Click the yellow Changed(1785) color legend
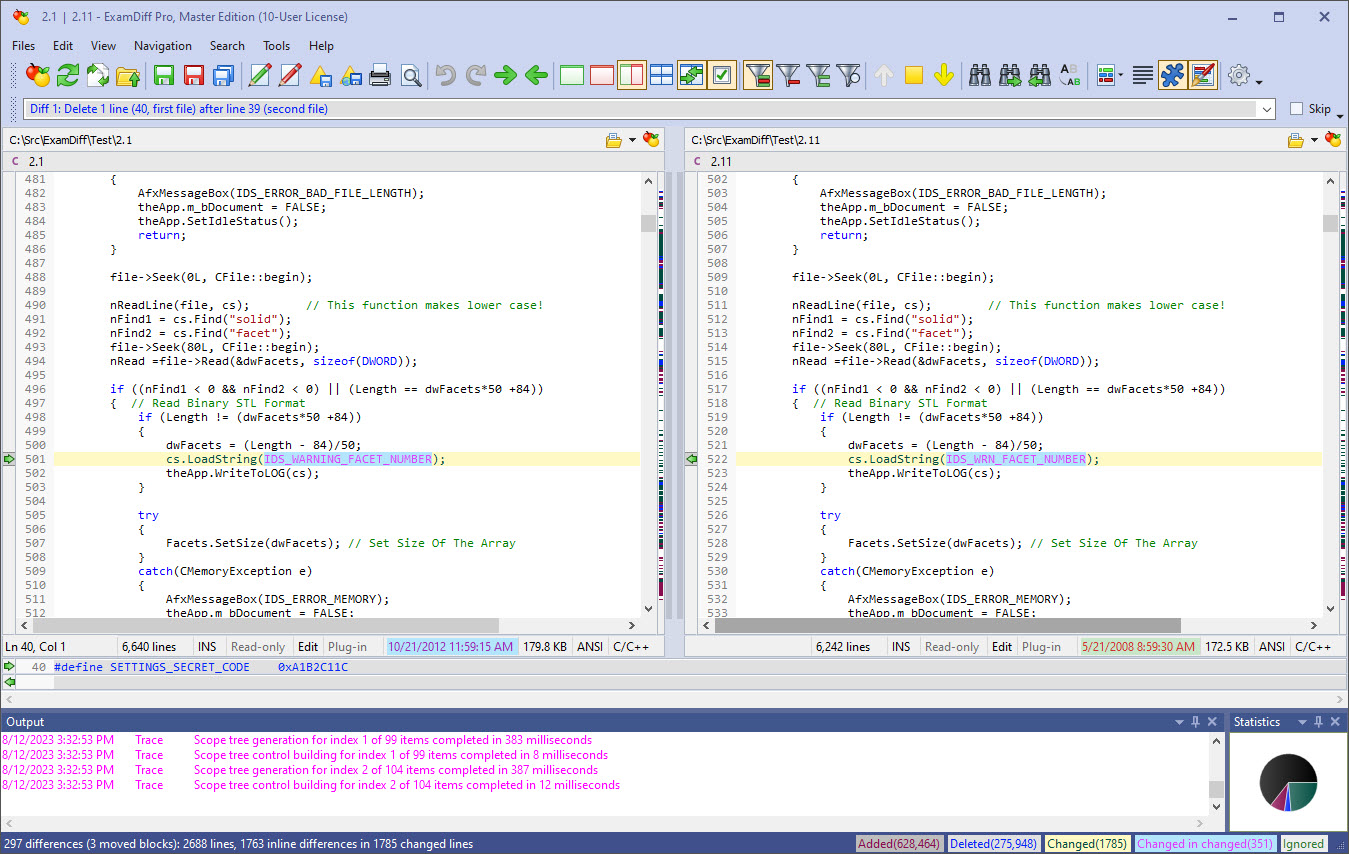 click(x=1086, y=844)
